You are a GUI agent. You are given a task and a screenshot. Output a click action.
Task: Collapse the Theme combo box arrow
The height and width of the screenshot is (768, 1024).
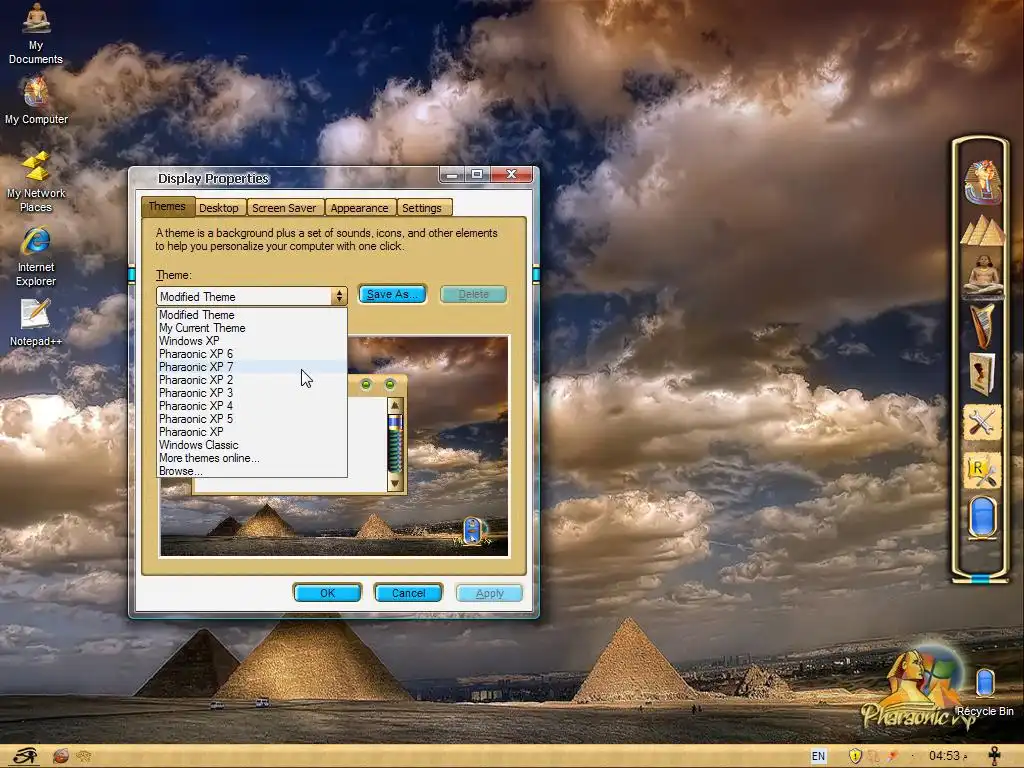point(339,296)
